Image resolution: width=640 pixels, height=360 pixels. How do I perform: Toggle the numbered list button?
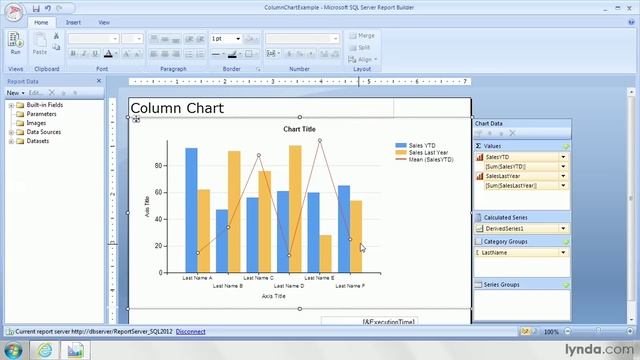click(x=200, y=53)
